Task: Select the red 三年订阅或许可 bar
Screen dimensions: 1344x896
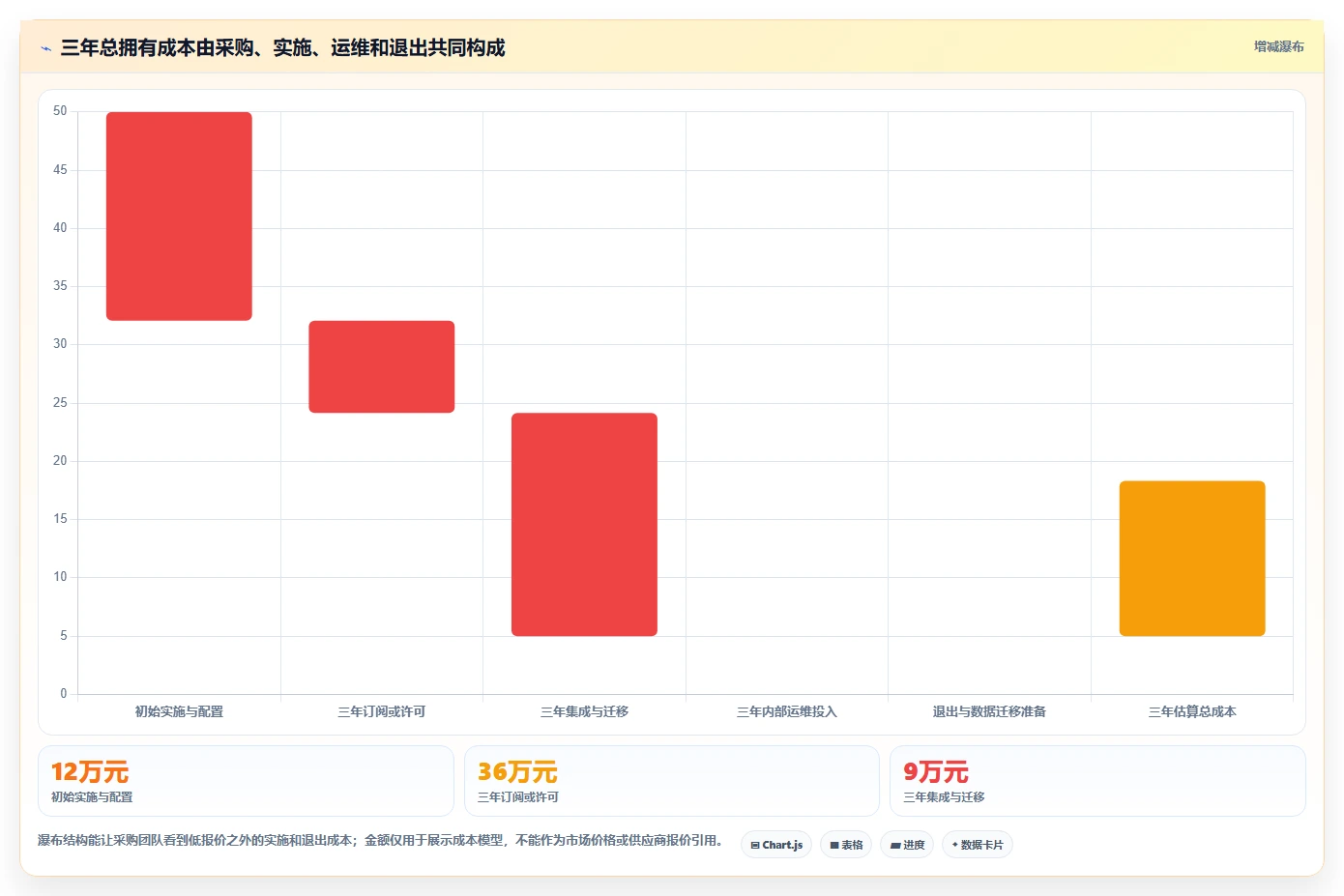Action: point(382,367)
